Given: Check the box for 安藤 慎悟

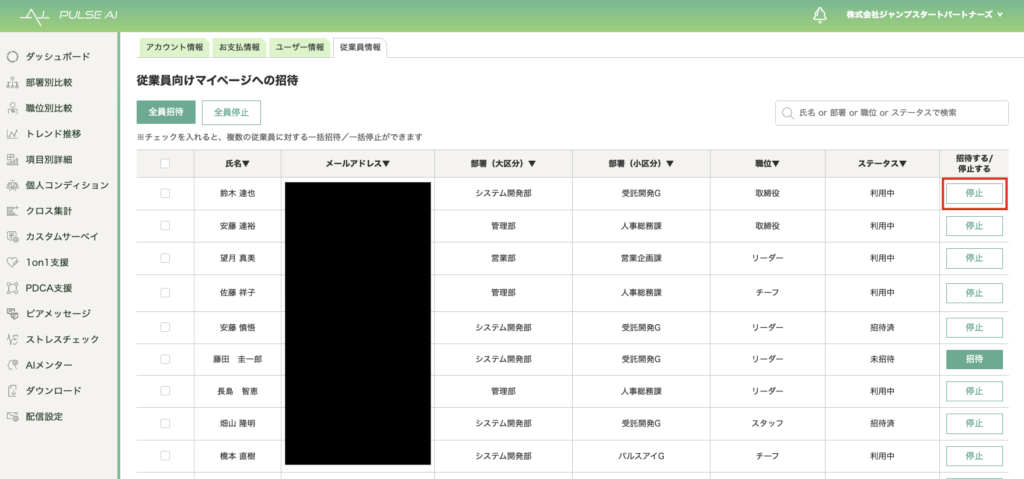Looking at the screenshot, I should coord(165,327).
